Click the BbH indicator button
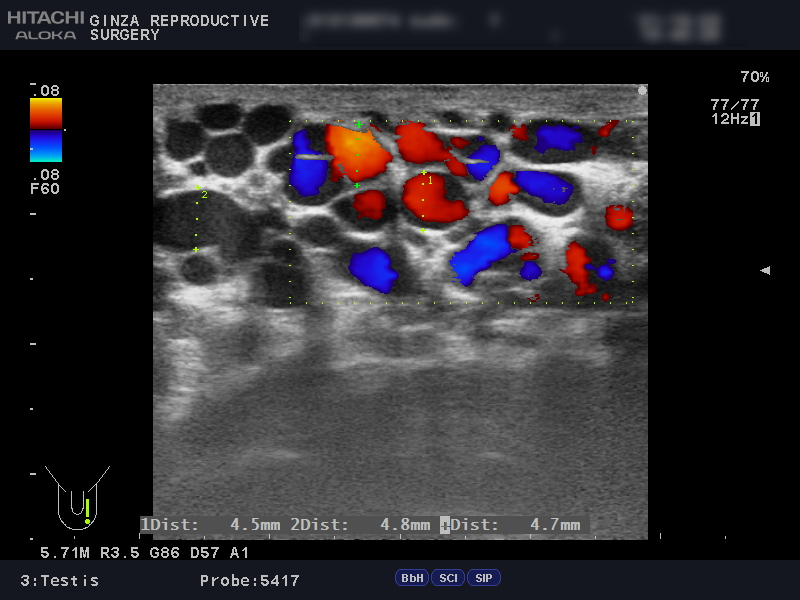The height and width of the screenshot is (600, 800). (x=412, y=578)
